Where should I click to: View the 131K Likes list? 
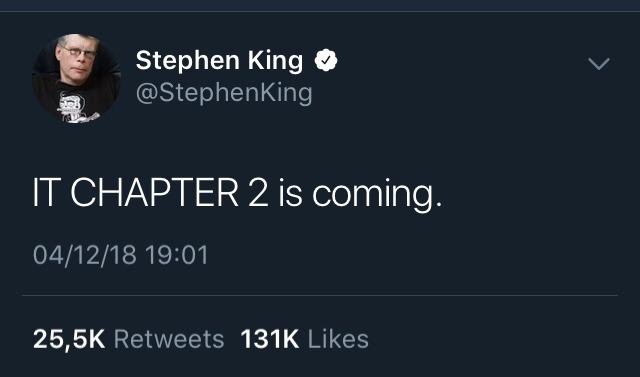[x=304, y=339]
